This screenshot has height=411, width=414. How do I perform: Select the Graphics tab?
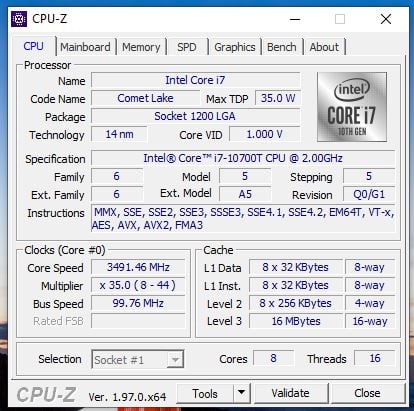(235, 47)
